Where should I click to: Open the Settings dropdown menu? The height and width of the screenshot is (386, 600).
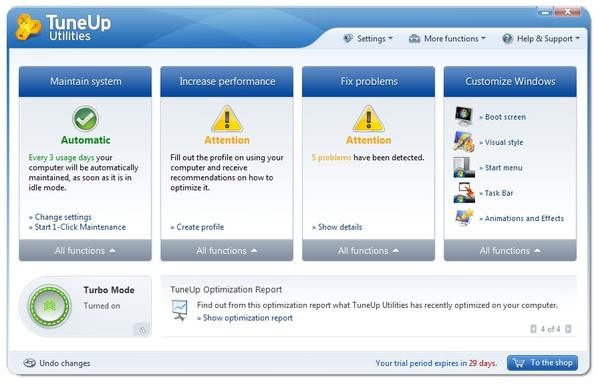coord(368,39)
